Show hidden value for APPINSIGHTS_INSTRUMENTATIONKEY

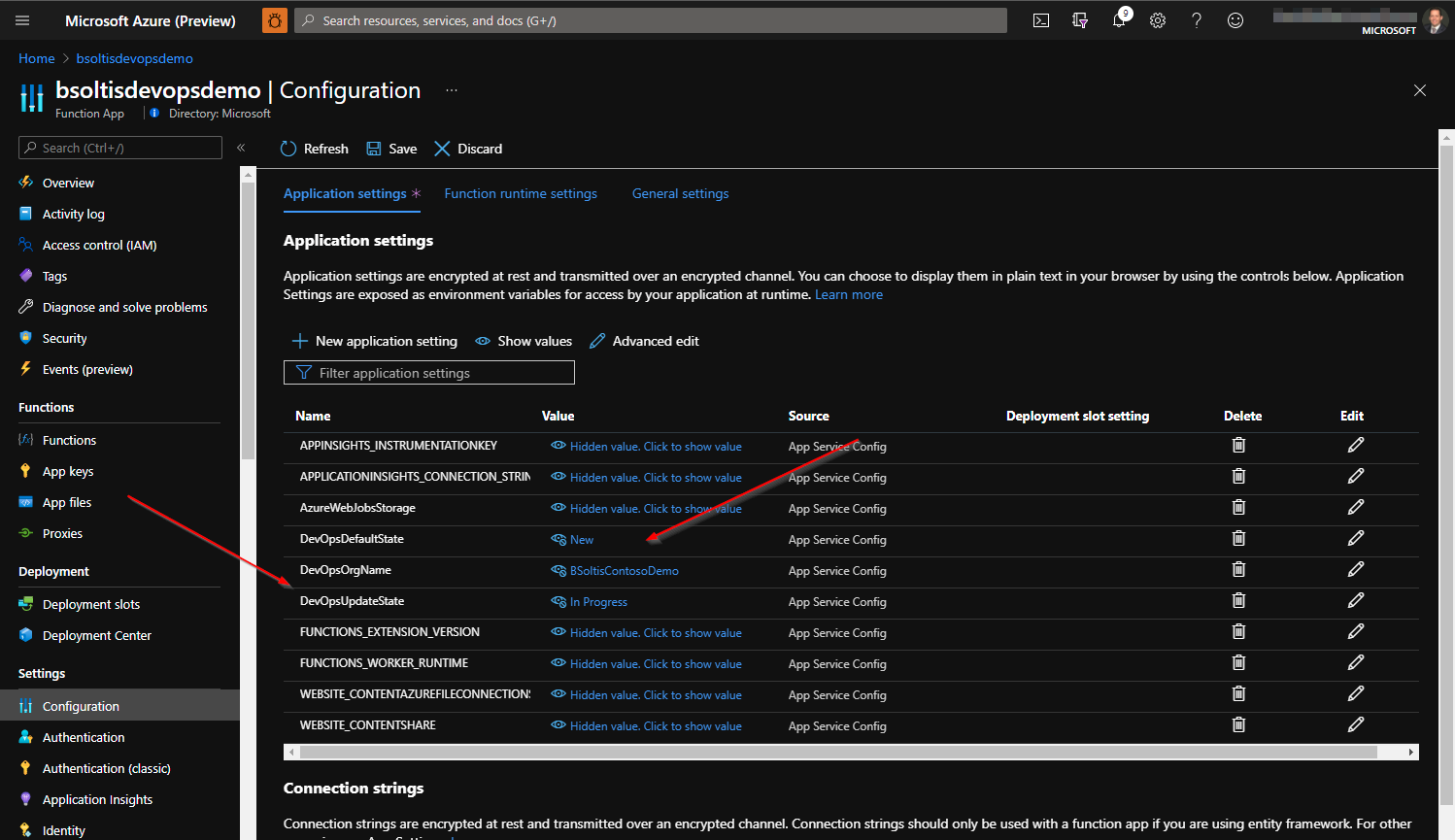(x=655, y=447)
